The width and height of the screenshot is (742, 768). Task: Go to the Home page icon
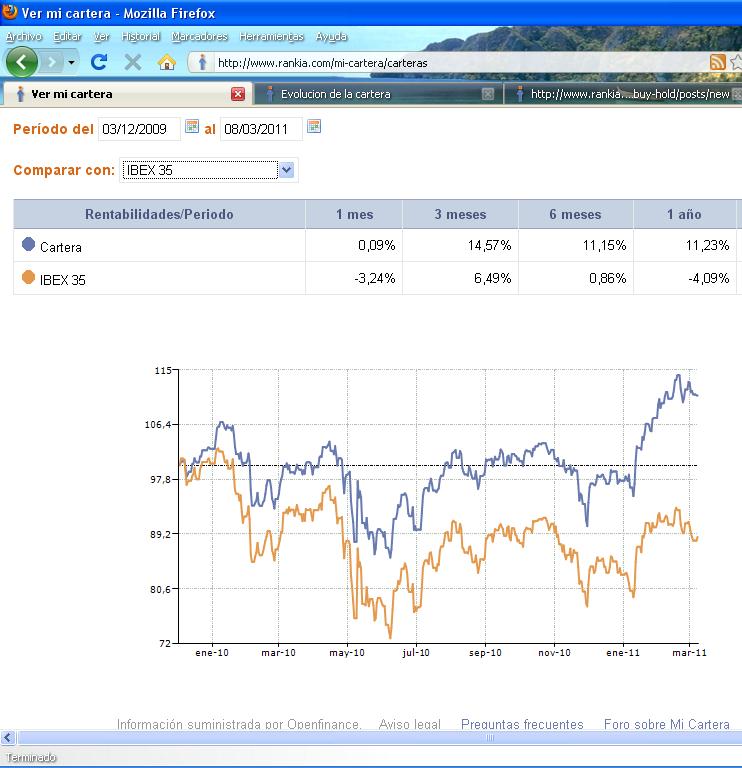click(x=167, y=62)
